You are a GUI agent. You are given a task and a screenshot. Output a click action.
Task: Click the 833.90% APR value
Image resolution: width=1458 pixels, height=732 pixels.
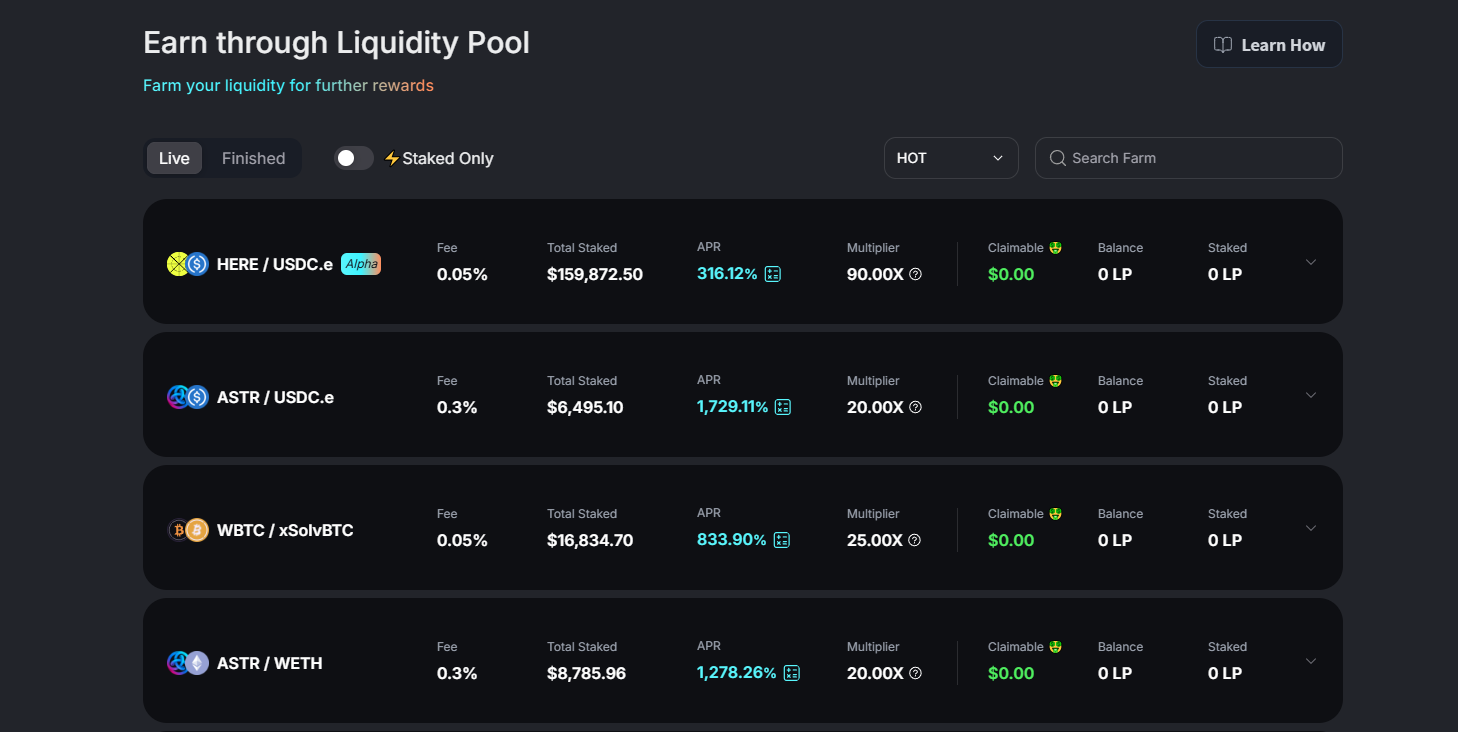pos(732,540)
